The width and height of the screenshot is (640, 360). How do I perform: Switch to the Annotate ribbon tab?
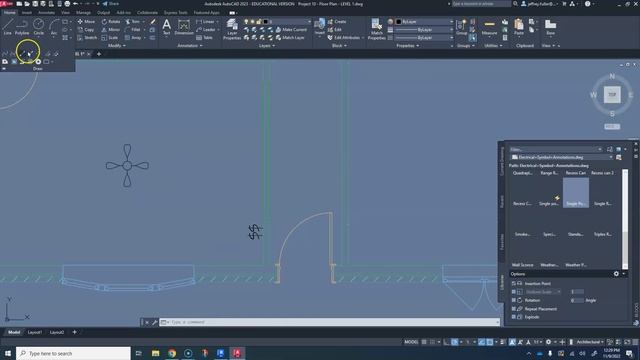click(x=47, y=13)
